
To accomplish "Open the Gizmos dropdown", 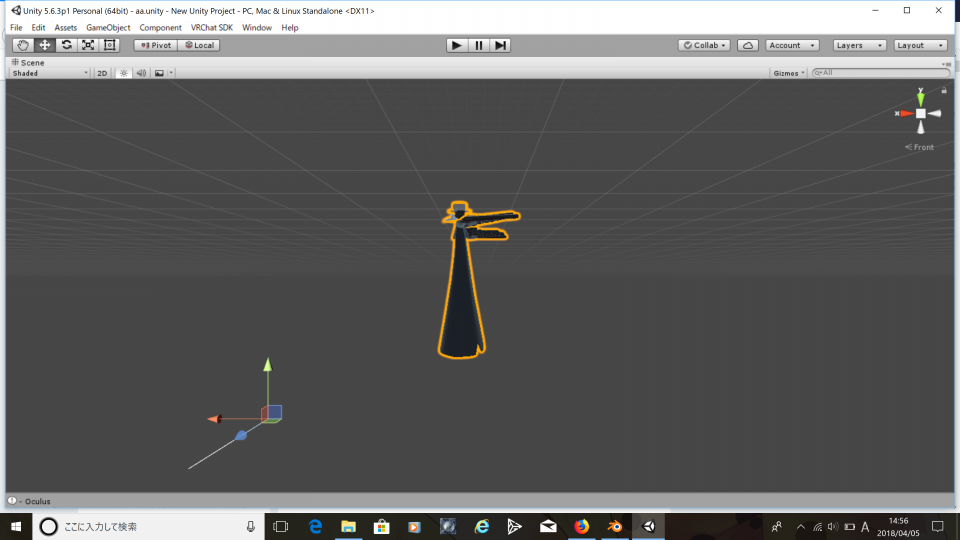I will coord(789,73).
